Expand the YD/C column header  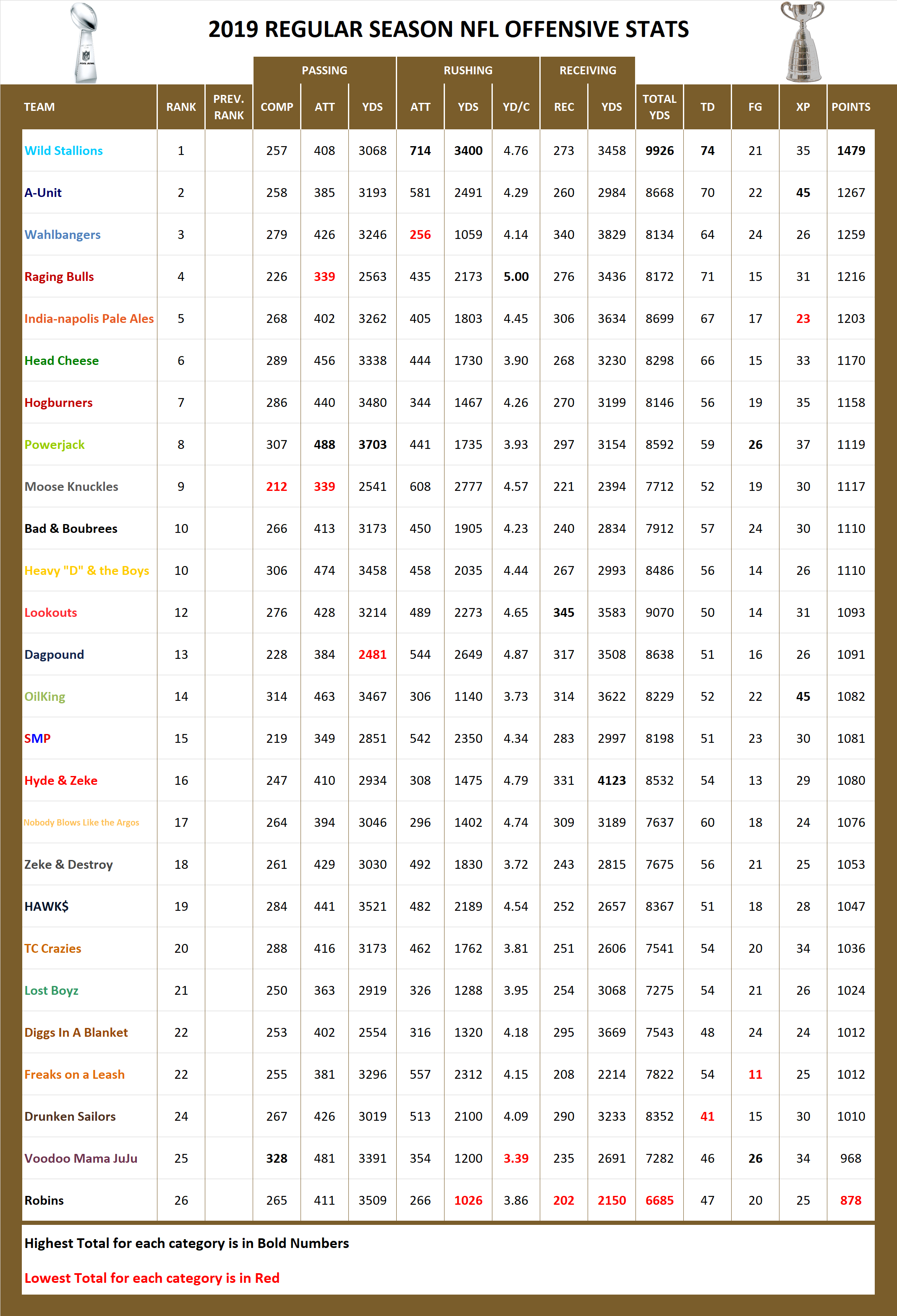coord(515,107)
